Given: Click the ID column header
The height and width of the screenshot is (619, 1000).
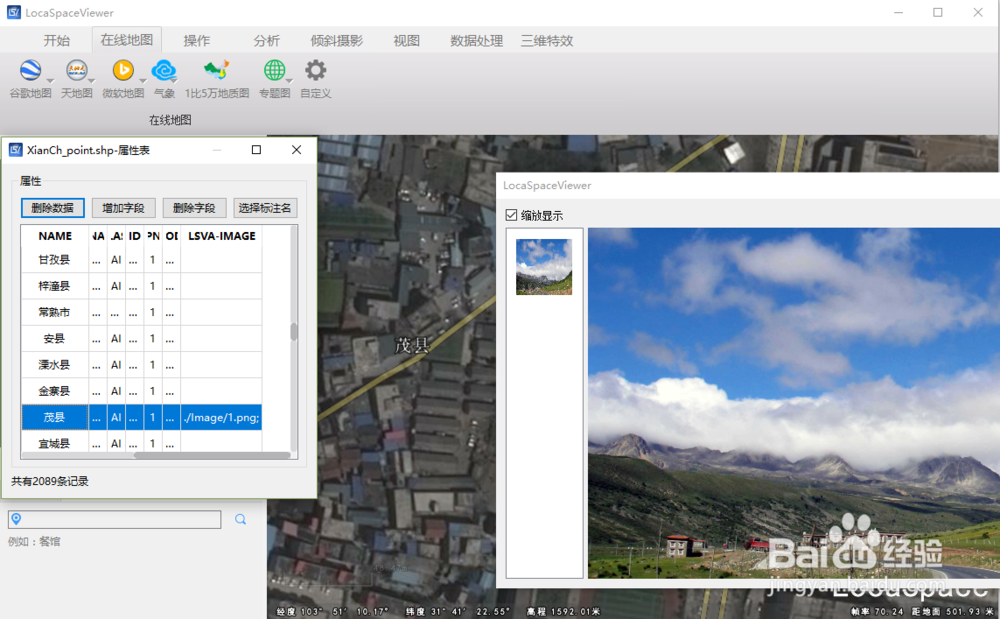Looking at the screenshot, I should [135, 236].
